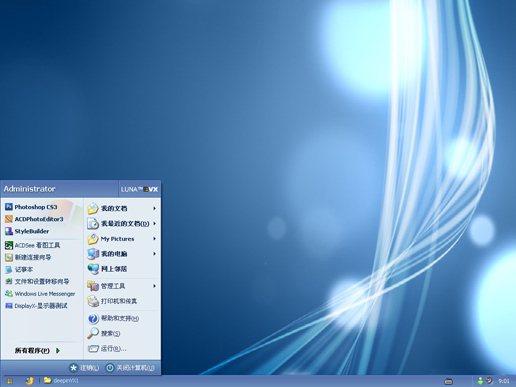This screenshot has height=387, width=516.
Task: Expand the 我的文档 submenu
Action: pos(122,208)
